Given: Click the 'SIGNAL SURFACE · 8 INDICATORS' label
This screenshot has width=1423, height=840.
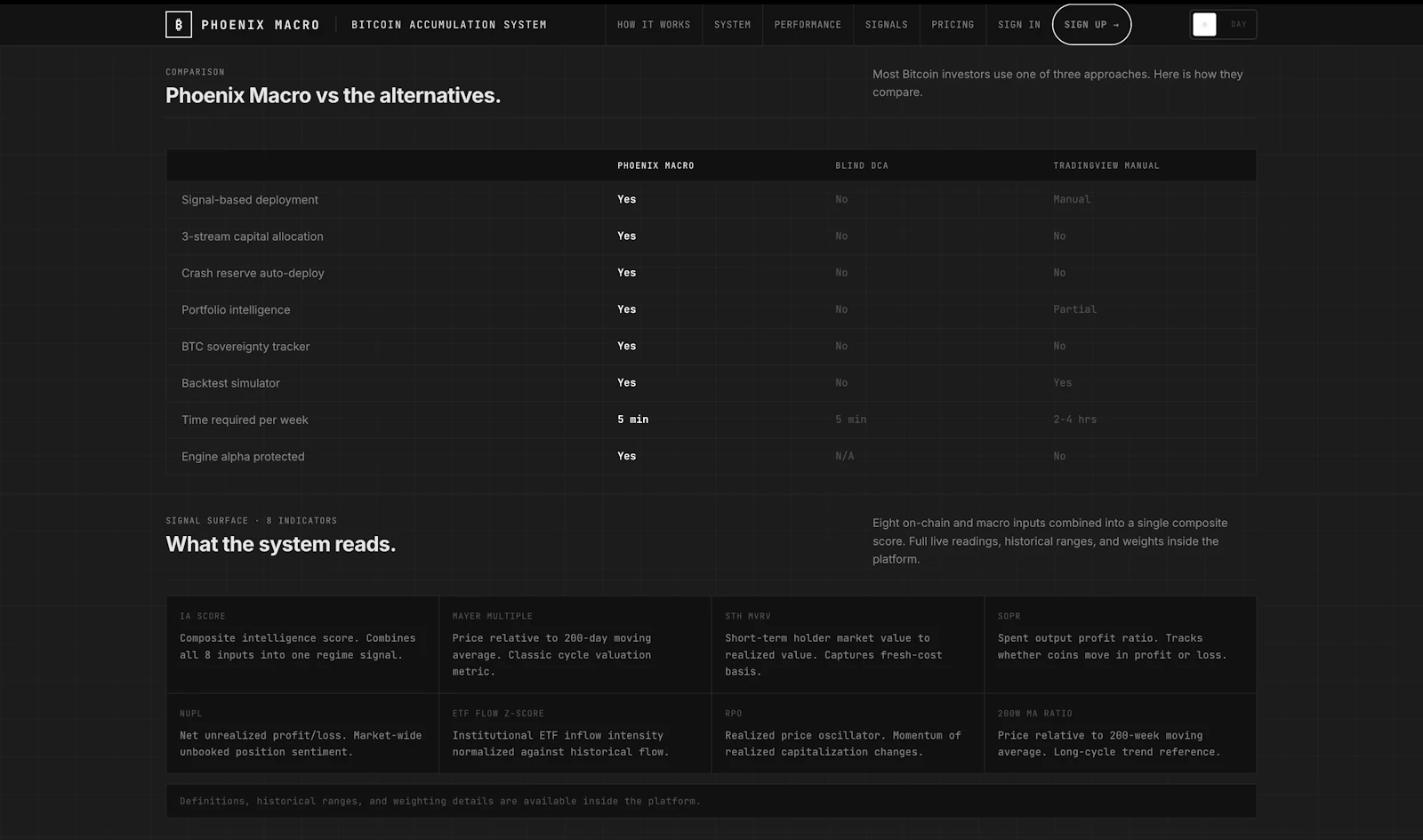Looking at the screenshot, I should point(251,521).
